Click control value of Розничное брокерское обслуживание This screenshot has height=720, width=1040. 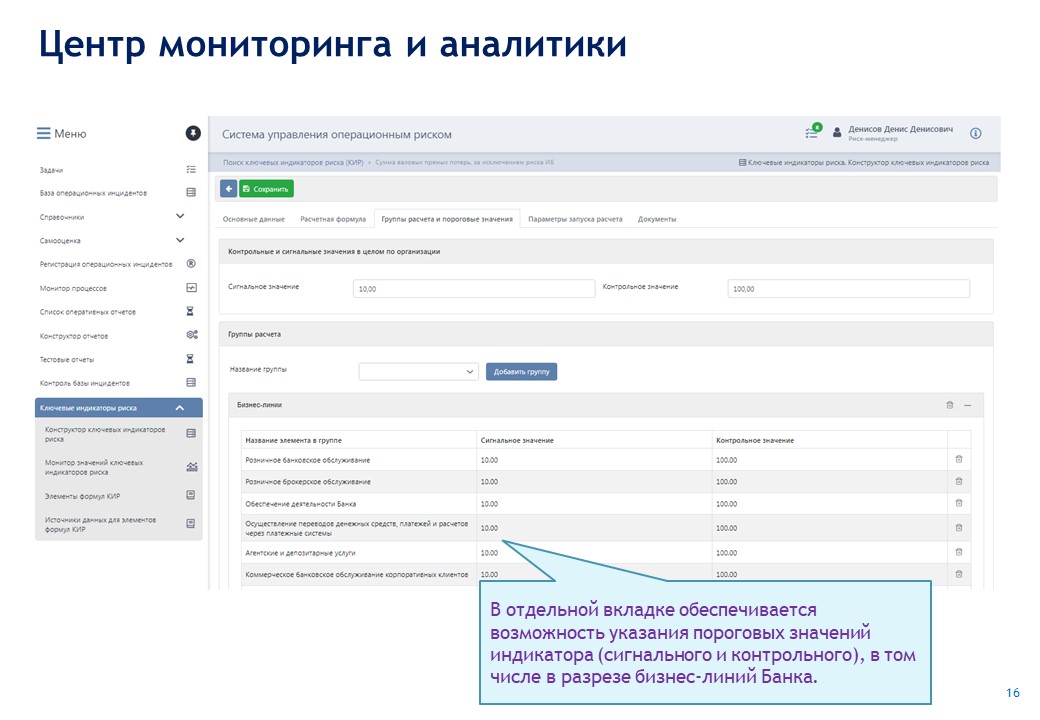[726, 482]
